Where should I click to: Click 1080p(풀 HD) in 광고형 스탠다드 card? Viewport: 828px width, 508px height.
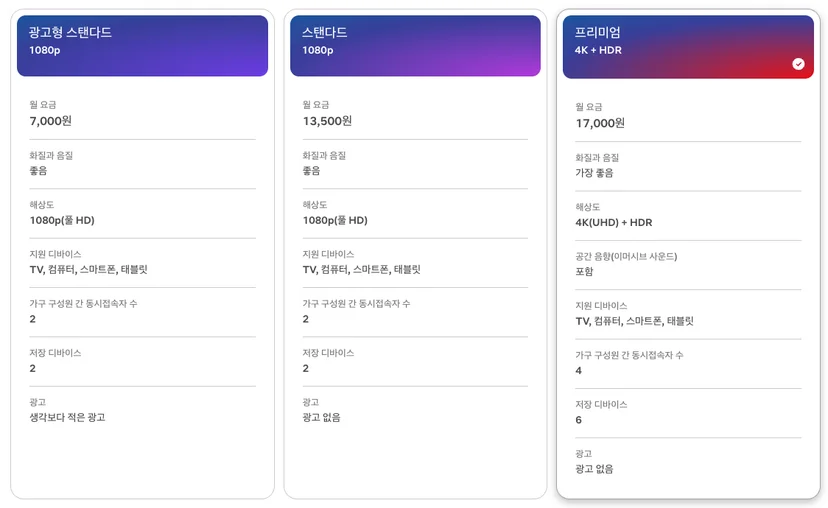pyautogui.click(x=62, y=220)
